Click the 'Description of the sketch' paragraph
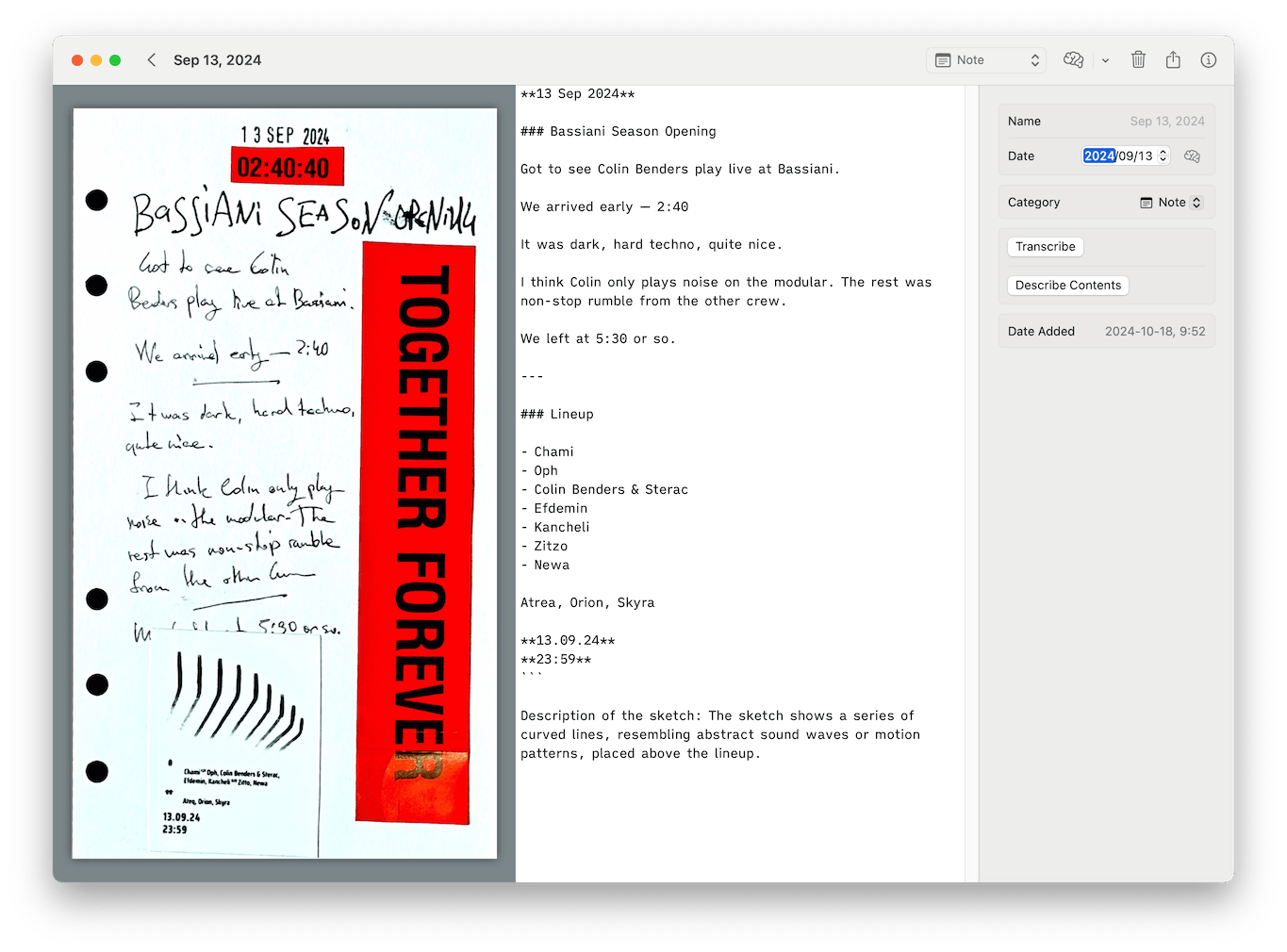Screen dimensions: 1287x952 point(720,735)
